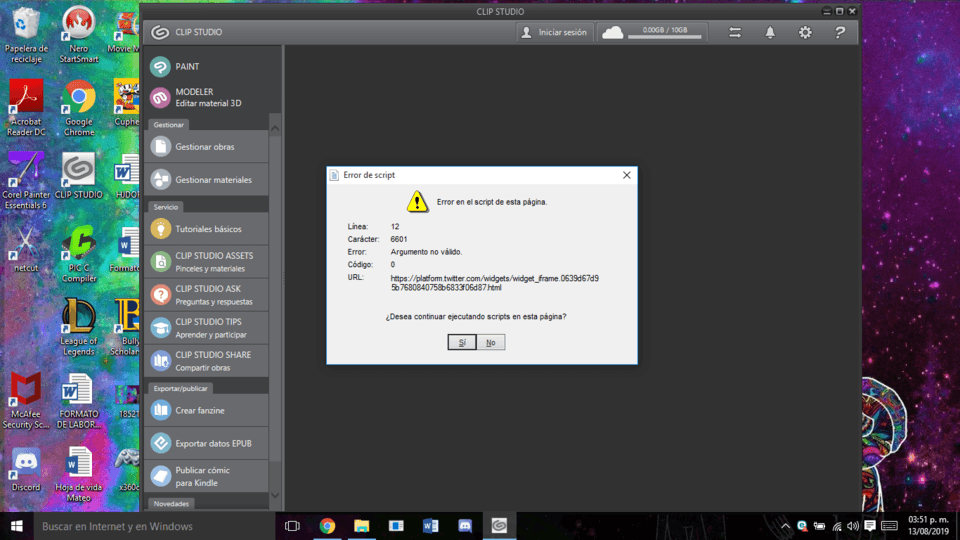This screenshot has width=960, height=540.
Task: Select Hoja de vida Mateo document
Action: click(x=78, y=474)
